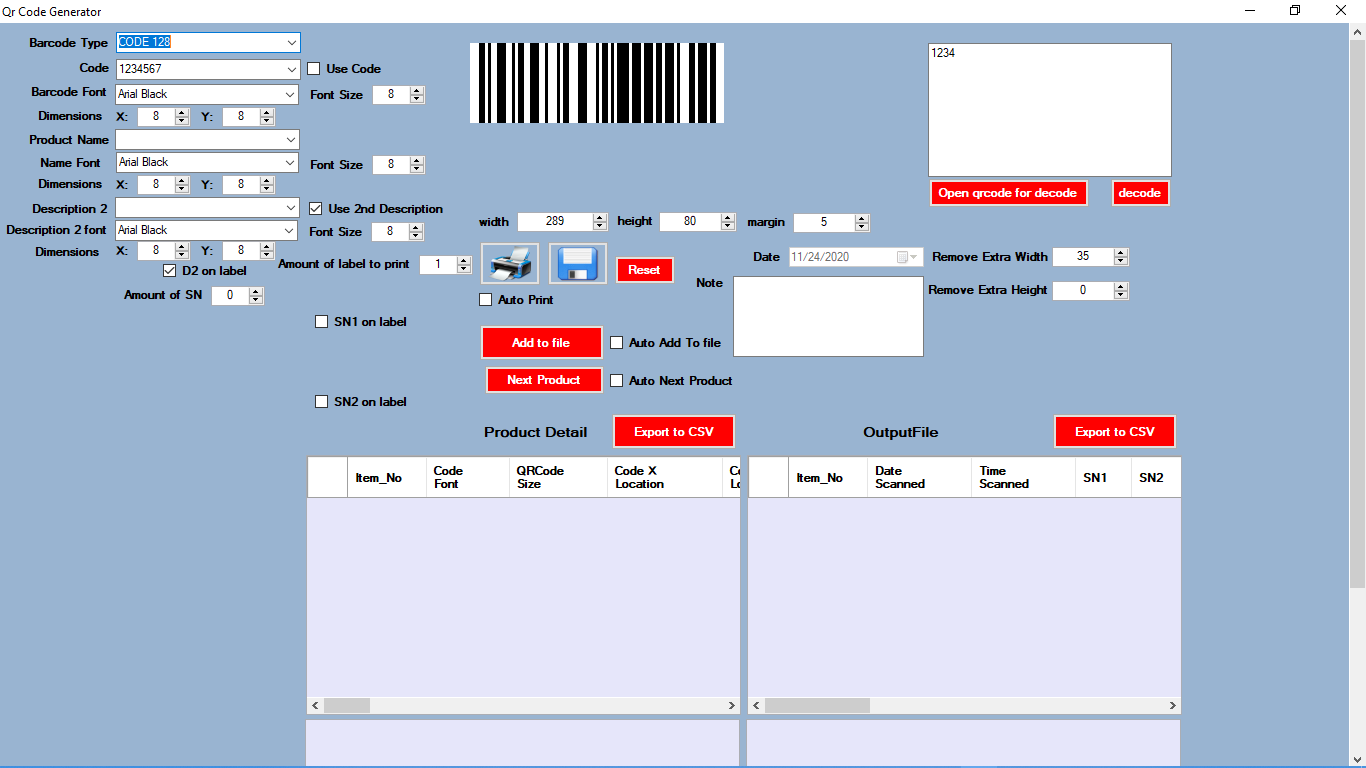This screenshot has height=768, width=1366.
Task: Open the Description 2 font dropdown
Action: pyautogui.click(x=291, y=230)
